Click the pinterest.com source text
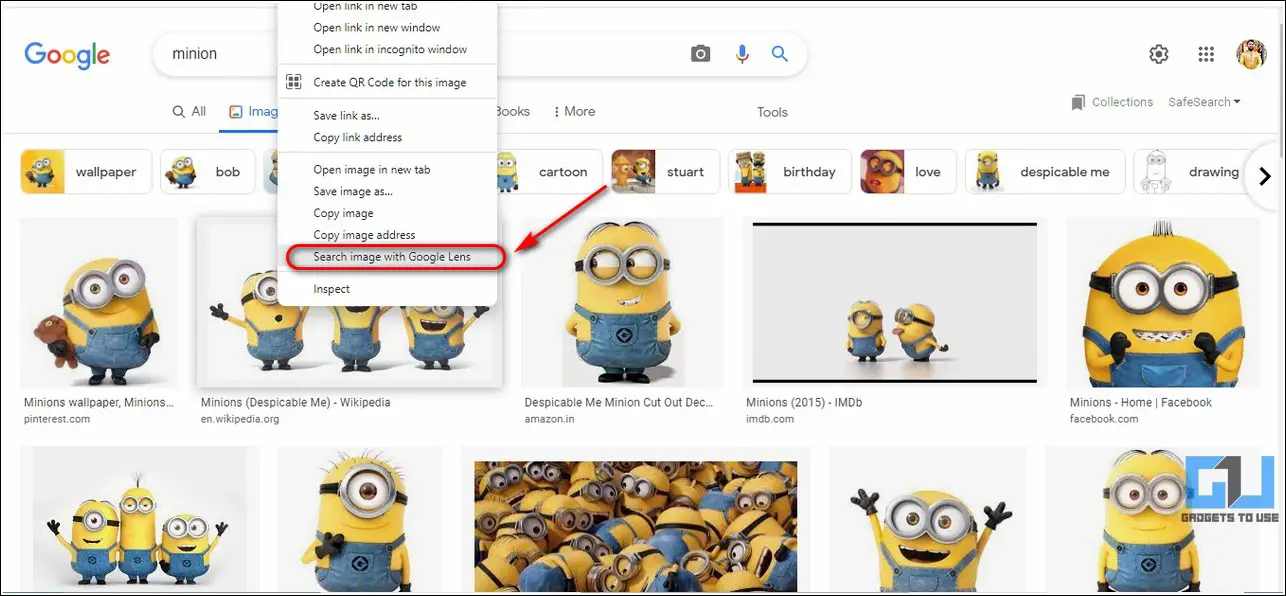Screen dimensions: 1286x596 (56, 419)
